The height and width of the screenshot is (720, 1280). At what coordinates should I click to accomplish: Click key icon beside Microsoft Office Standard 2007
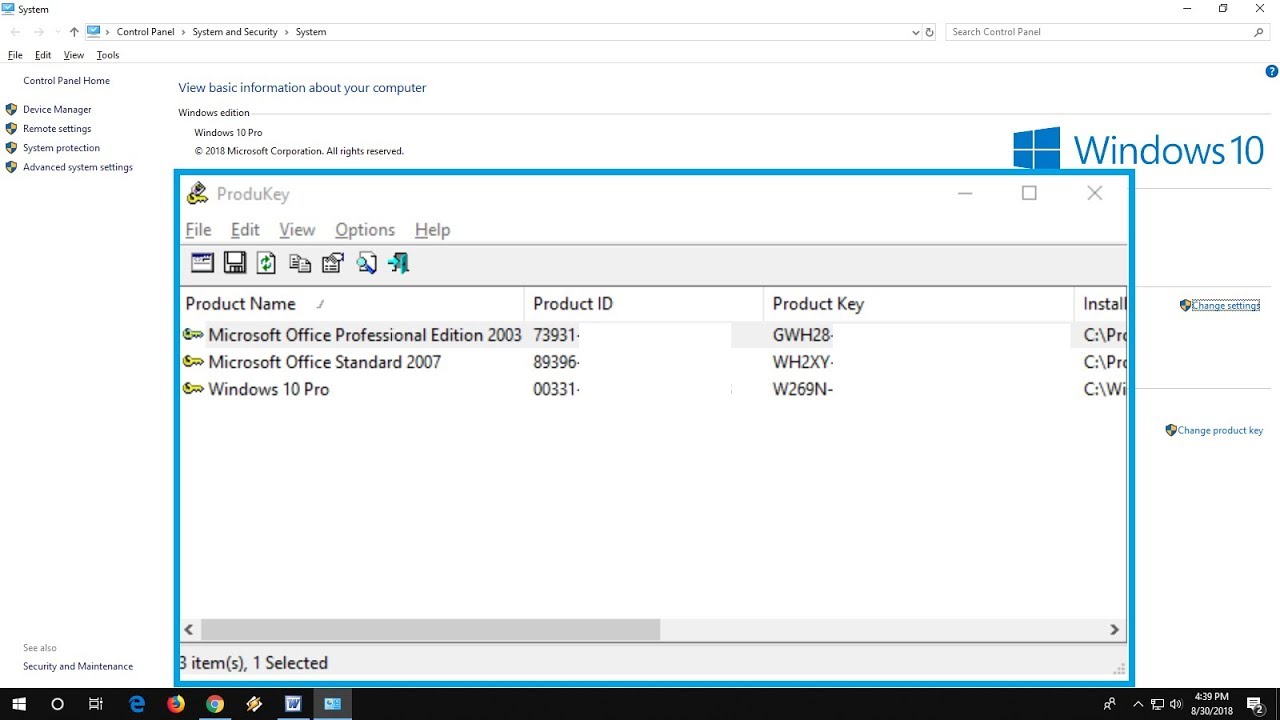coord(193,362)
